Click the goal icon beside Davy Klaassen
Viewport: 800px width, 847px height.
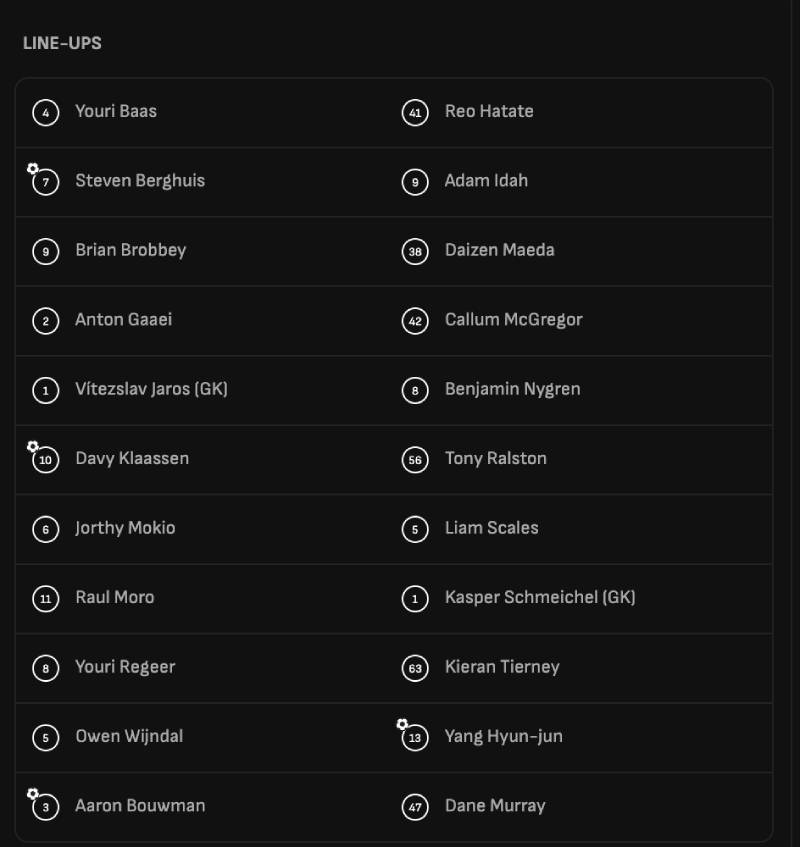pos(33,447)
